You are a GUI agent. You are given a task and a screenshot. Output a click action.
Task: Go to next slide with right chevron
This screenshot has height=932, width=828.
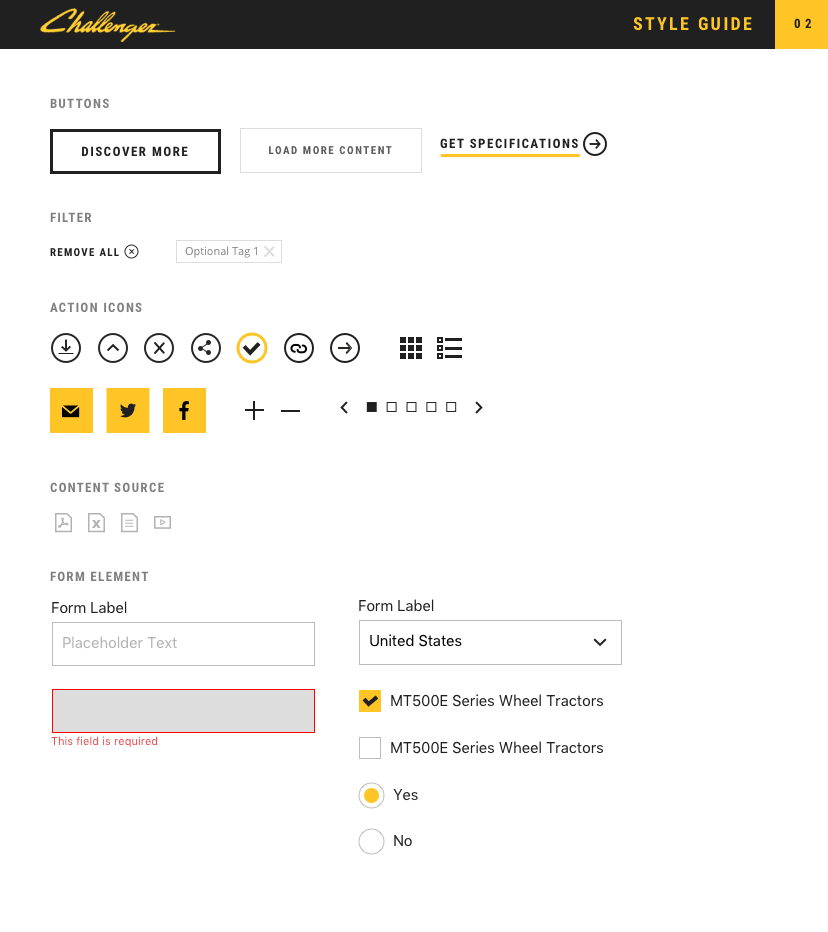tap(478, 408)
